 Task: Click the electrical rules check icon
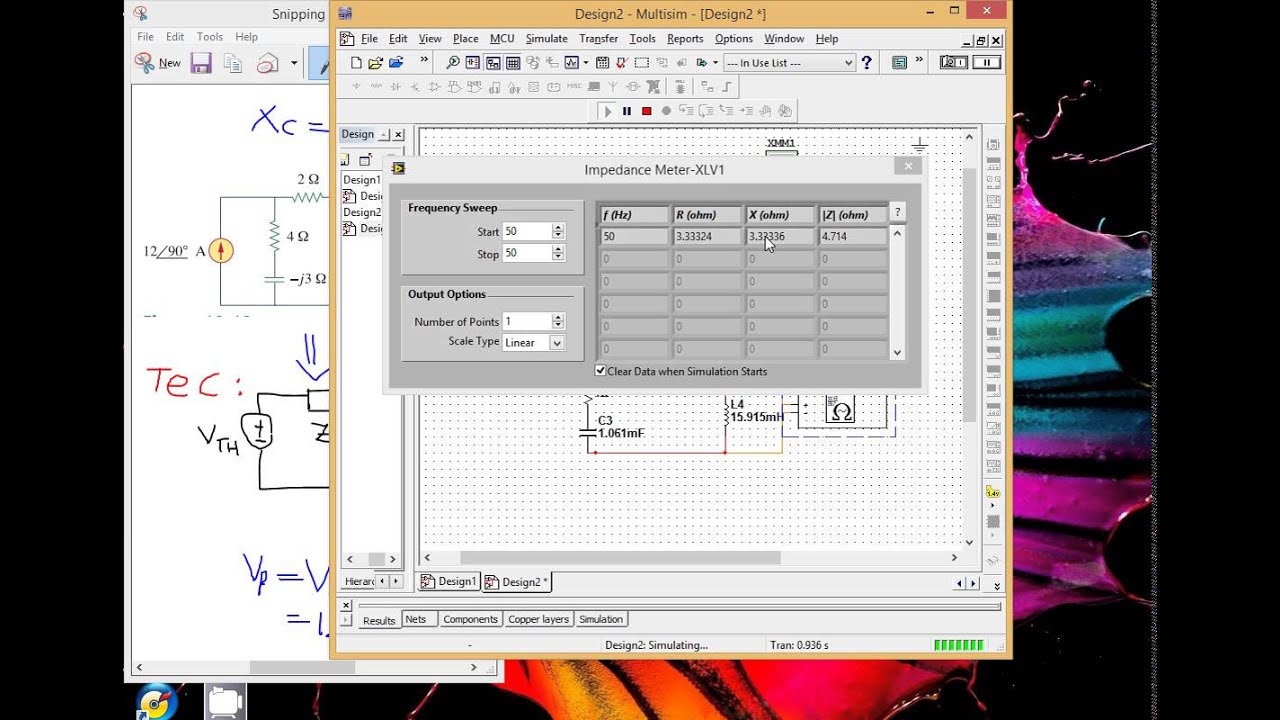(621, 63)
